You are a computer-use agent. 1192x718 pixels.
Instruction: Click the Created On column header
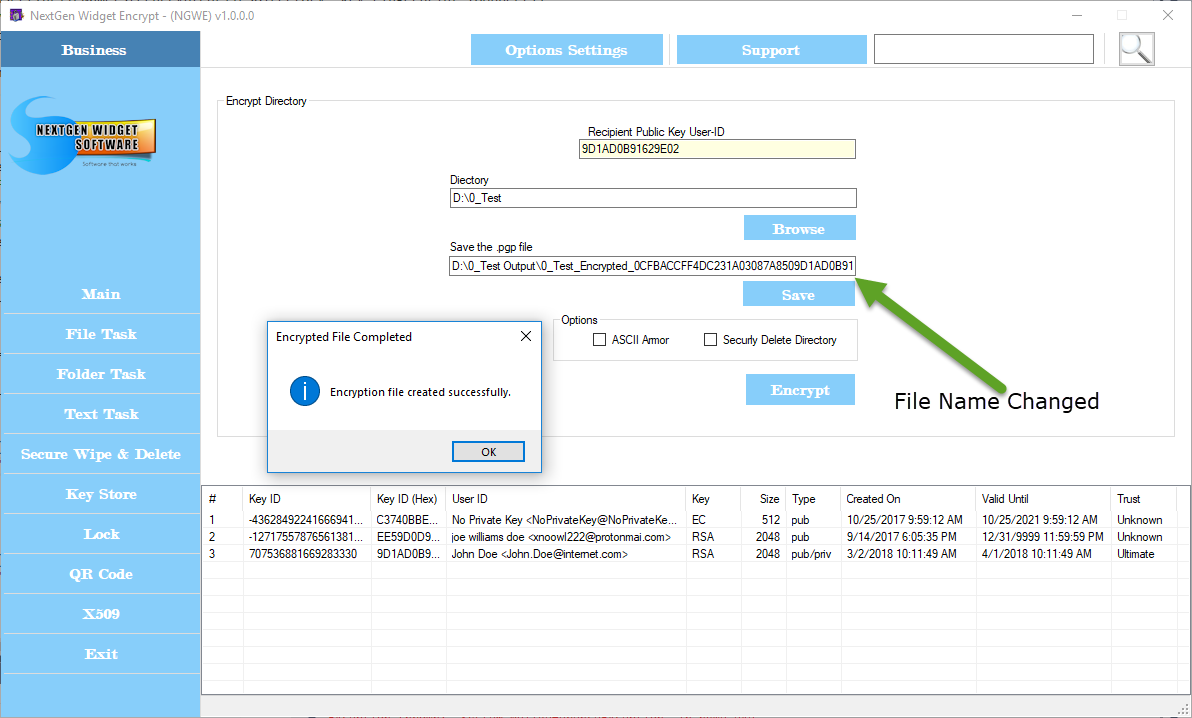(x=908, y=499)
